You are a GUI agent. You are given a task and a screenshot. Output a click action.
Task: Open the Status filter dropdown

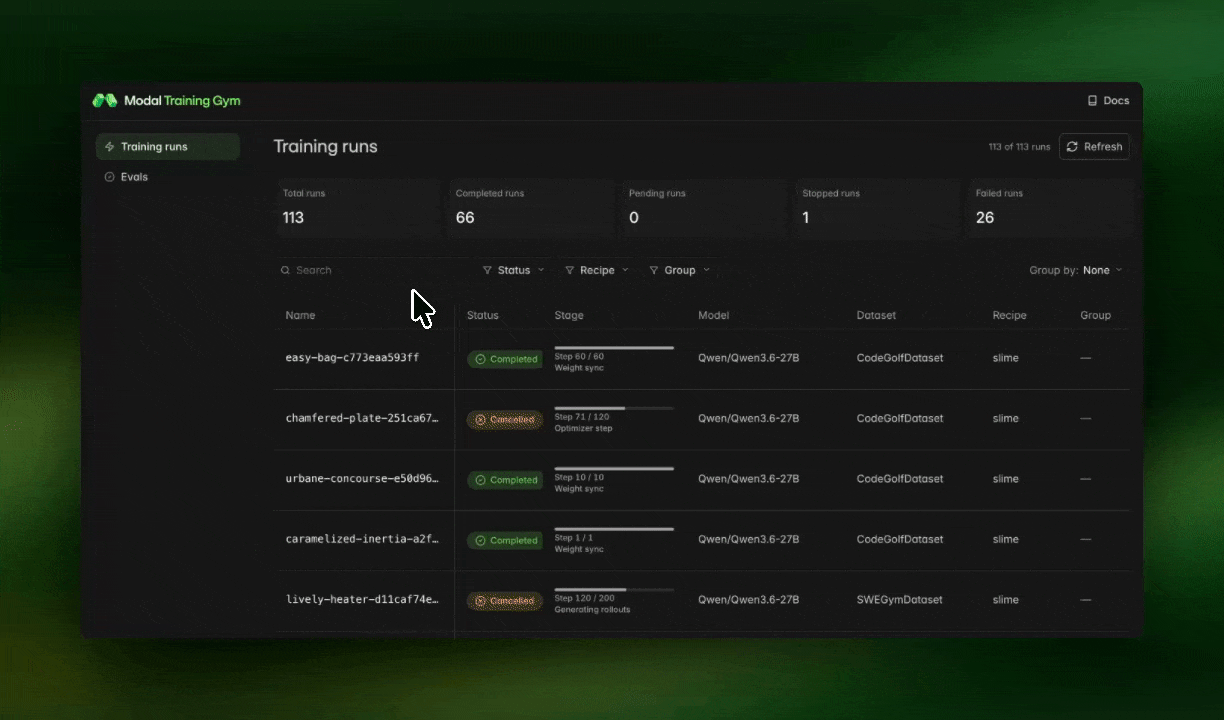click(x=513, y=270)
